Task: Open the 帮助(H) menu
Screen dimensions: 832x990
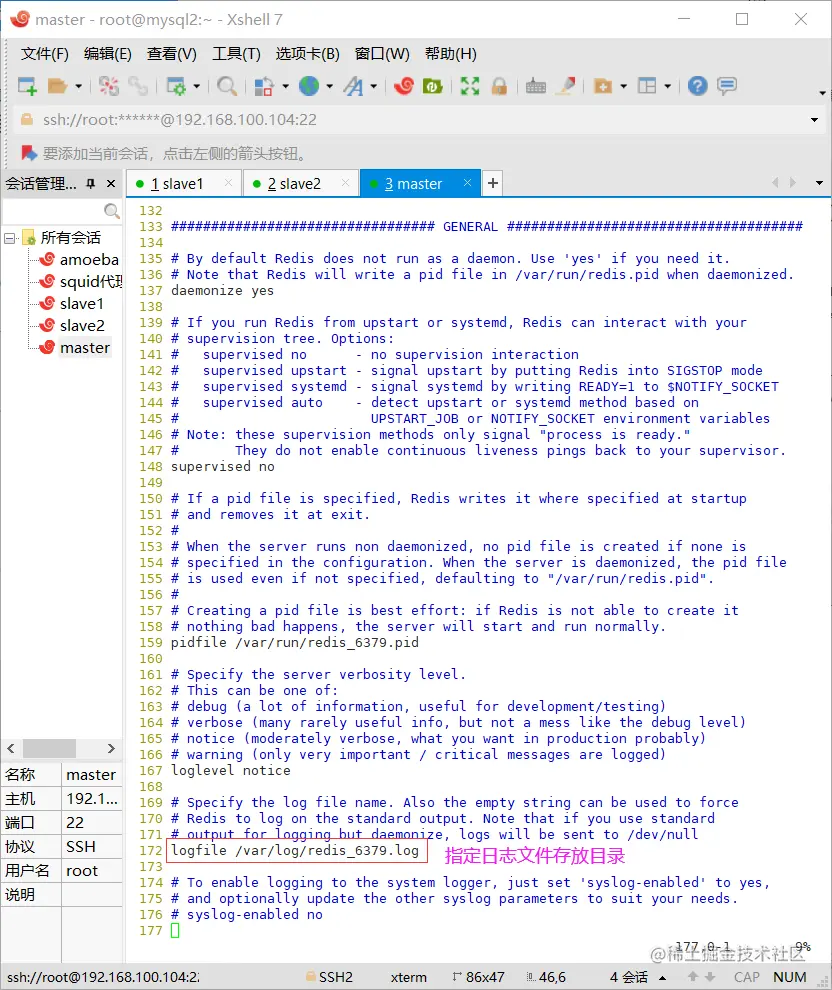Action: [451, 54]
